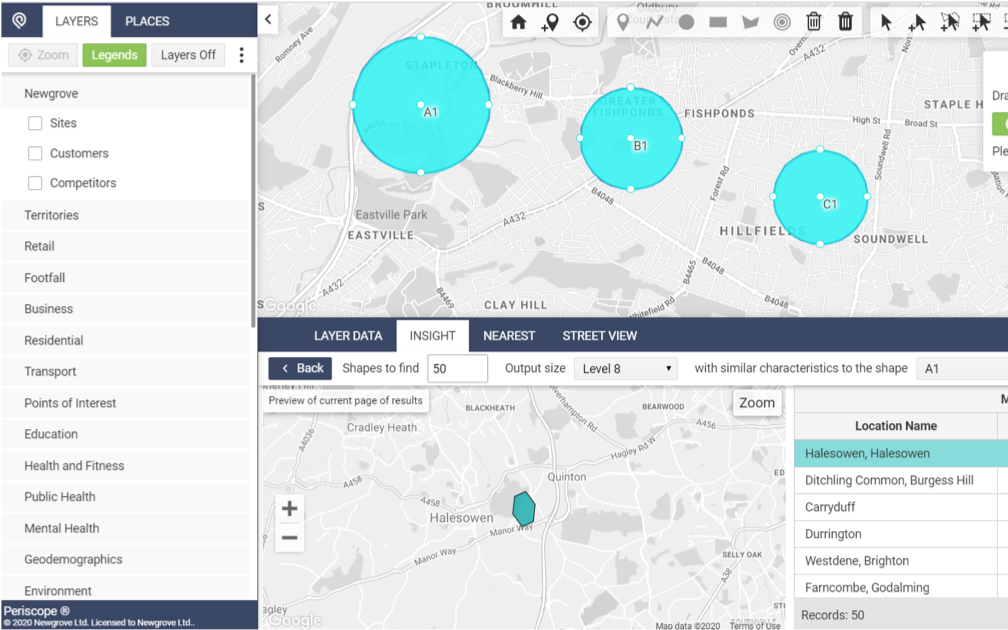Image resolution: width=1008 pixels, height=630 pixels.
Task: Choose the draw line tool
Action: click(x=654, y=22)
